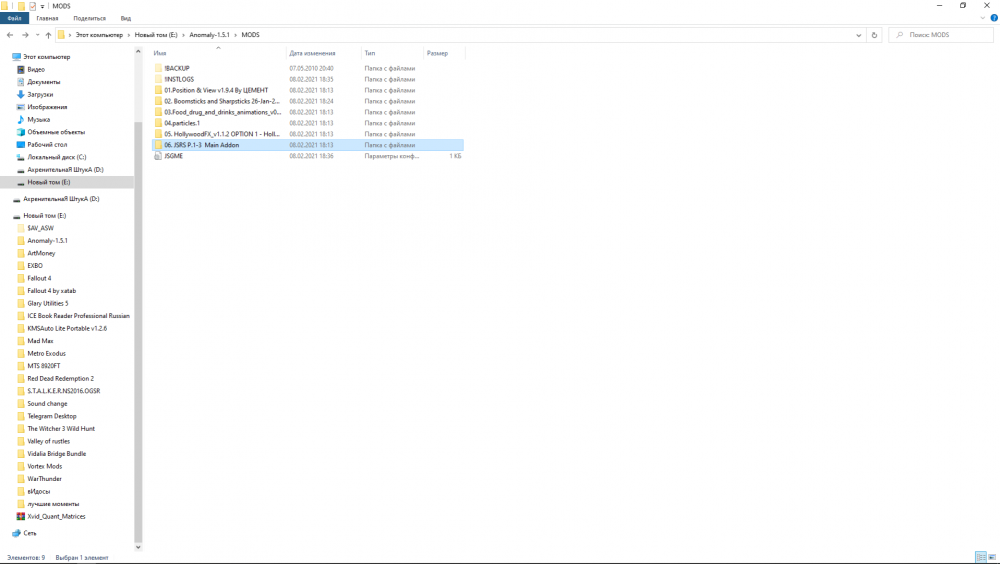
Task: Click Properties icon in title bar
Action: coord(33,6)
